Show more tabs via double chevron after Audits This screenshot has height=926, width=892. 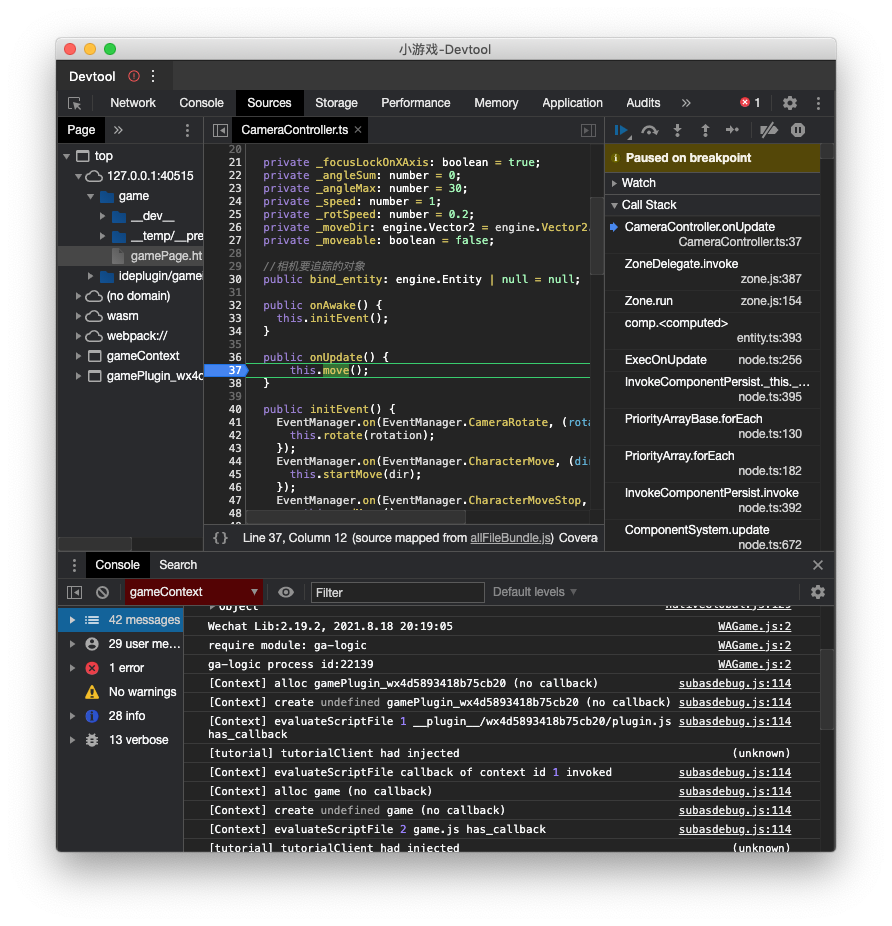(x=686, y=103)
